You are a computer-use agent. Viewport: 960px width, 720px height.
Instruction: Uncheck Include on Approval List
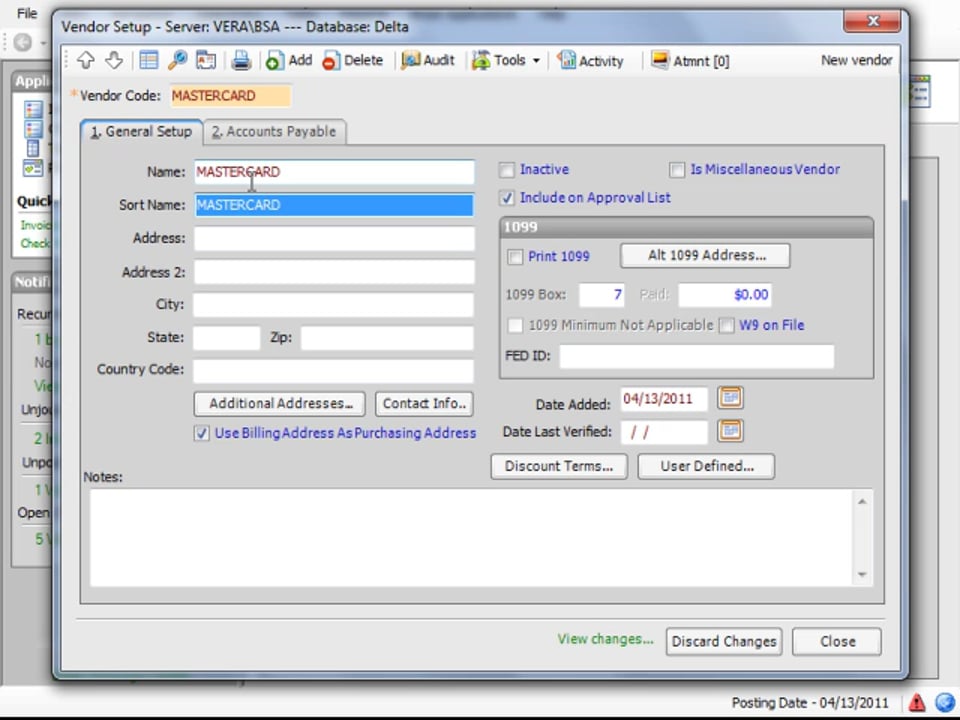506,198
